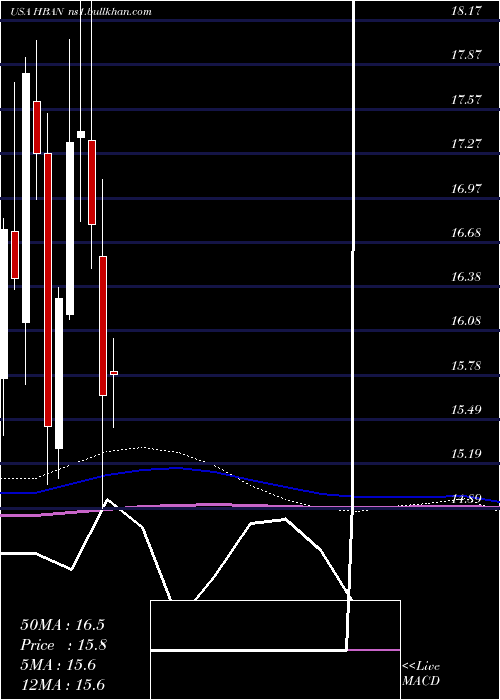Click the 15.19 price axis label
This screenshot has width=500, height=700.
coord(467,454)
